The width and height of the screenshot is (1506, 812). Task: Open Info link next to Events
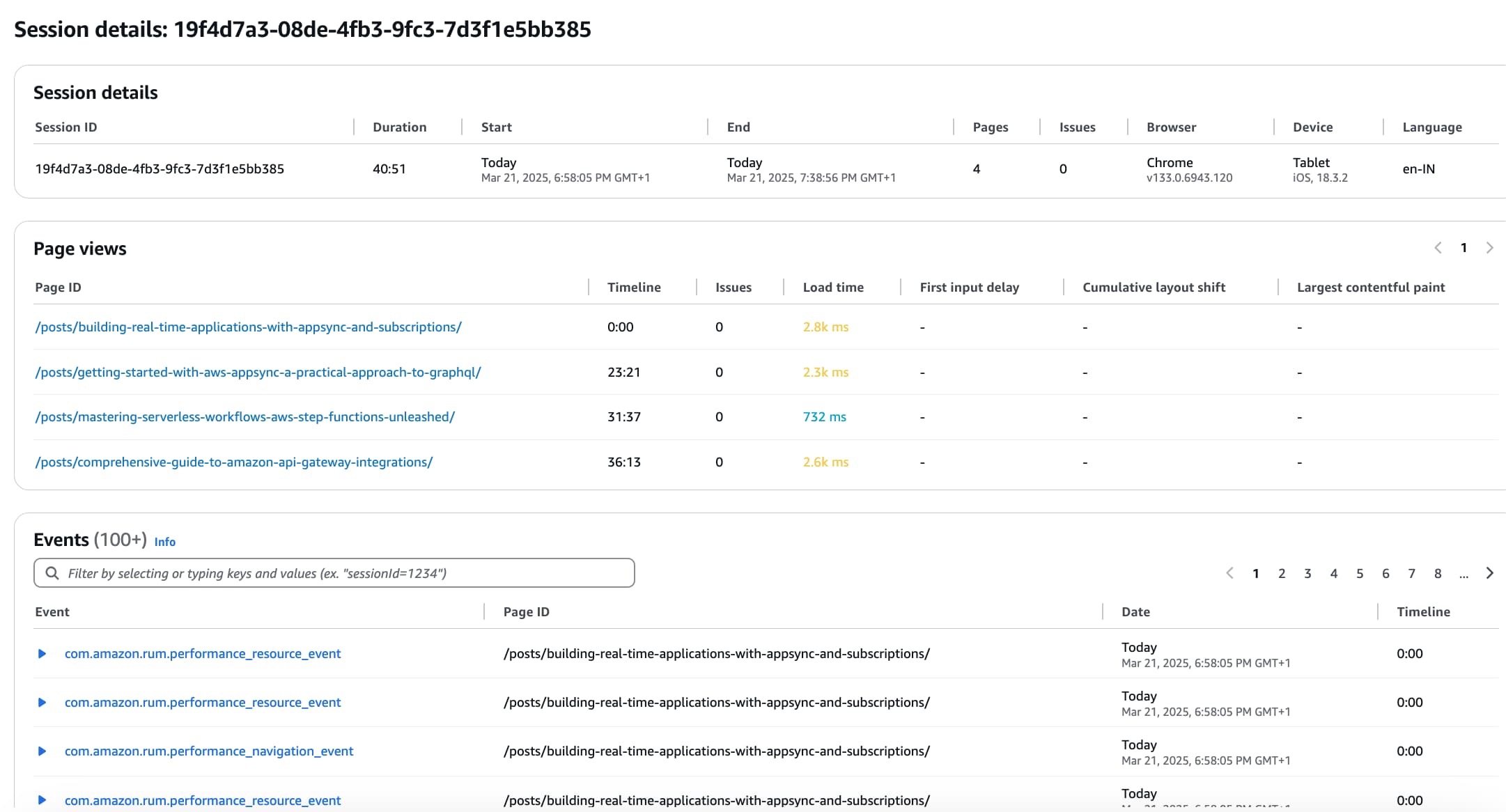coord(165,542)
